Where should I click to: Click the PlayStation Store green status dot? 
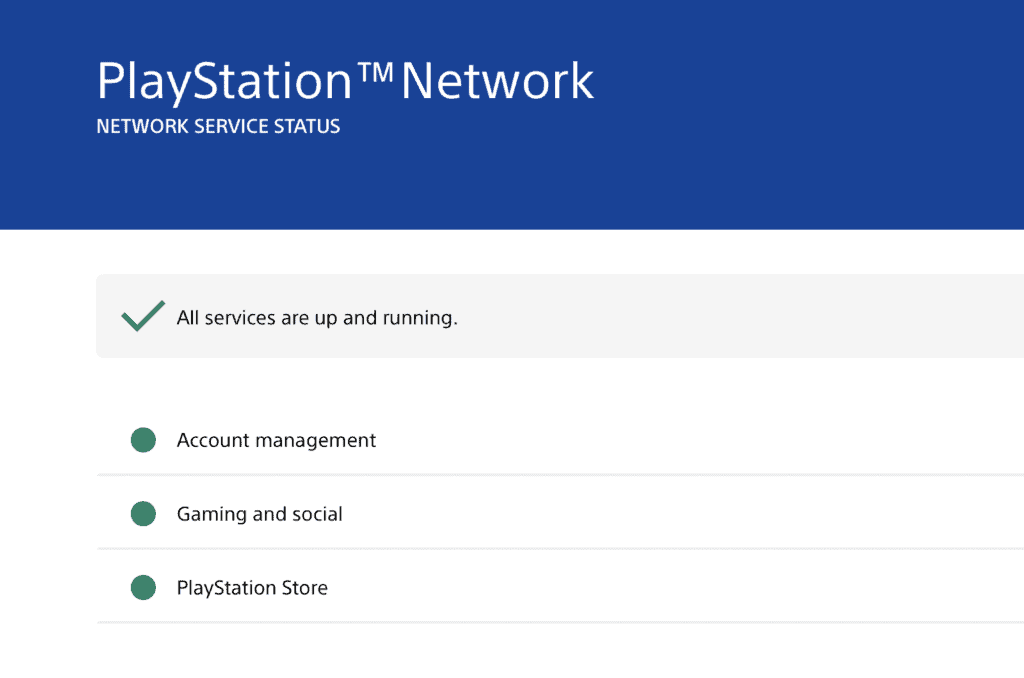[x=143, y=588]
